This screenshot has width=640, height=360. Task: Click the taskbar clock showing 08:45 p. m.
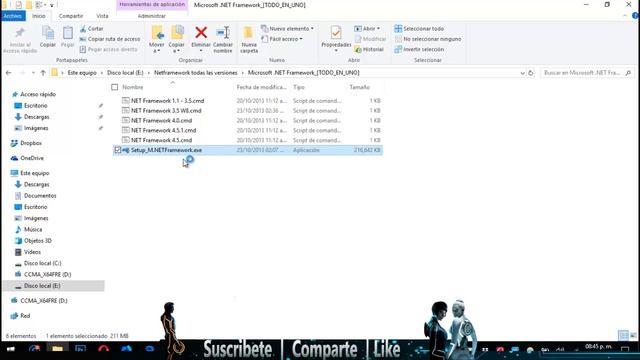pyautogui.click(x=599, y=347)
